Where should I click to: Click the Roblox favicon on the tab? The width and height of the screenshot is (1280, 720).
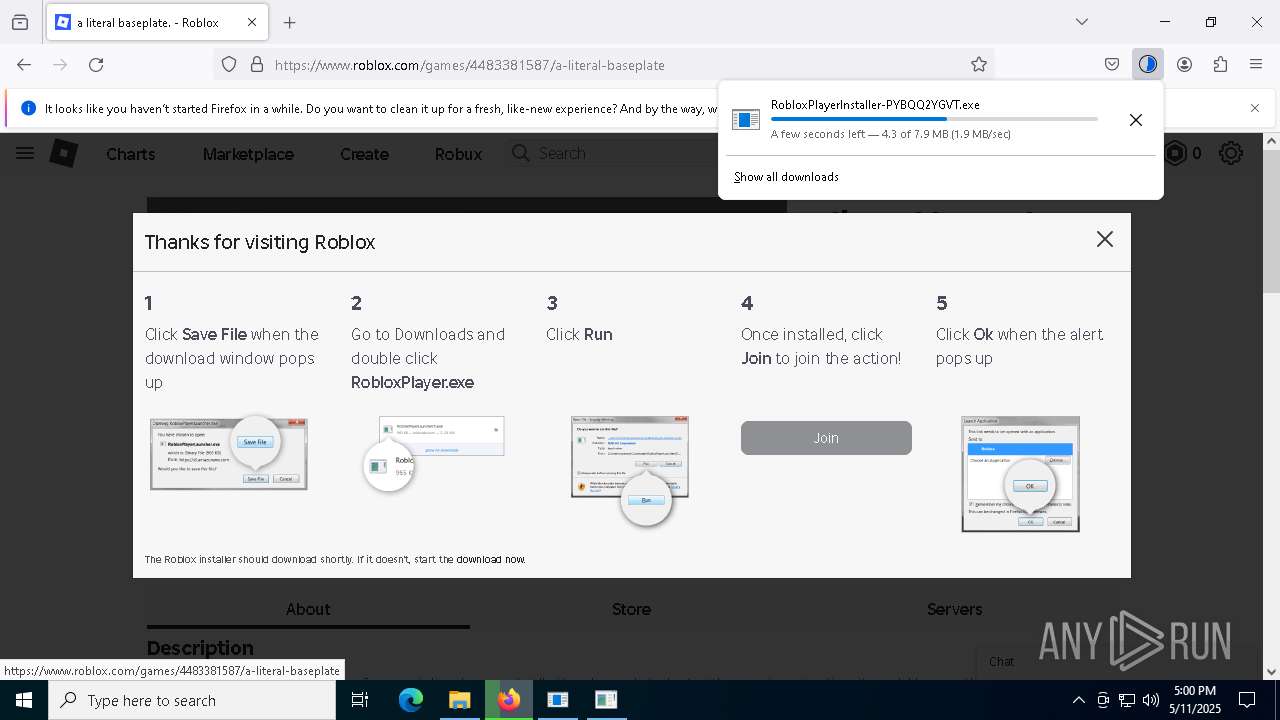[63, 22]
